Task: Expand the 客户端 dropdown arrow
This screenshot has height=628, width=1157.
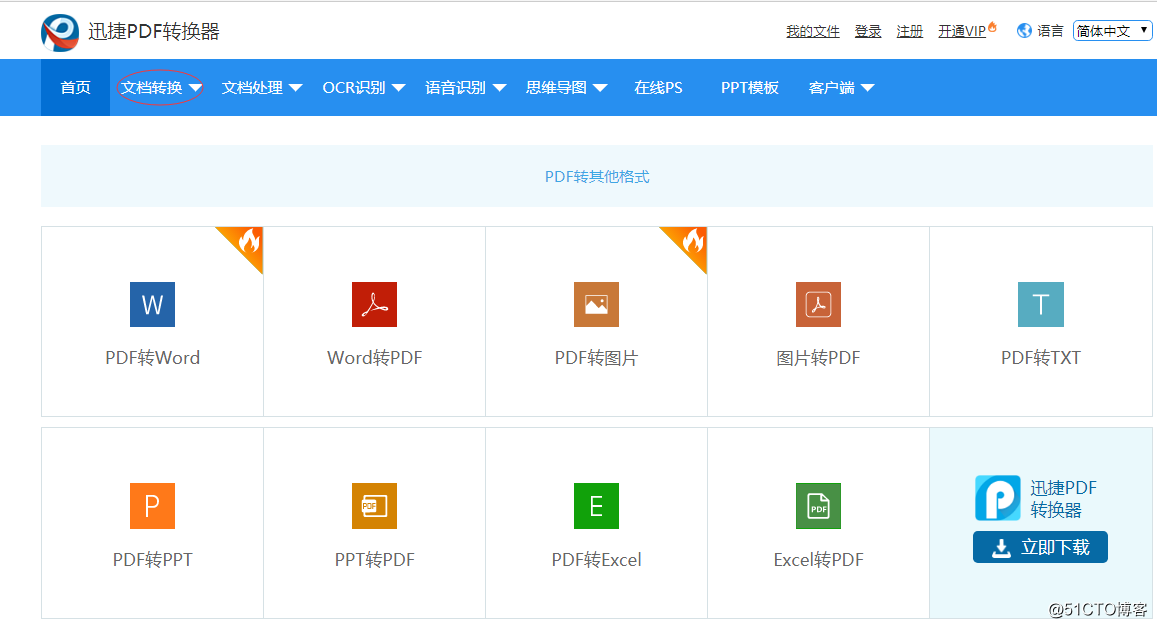Action: pyautogui.click(x=868, y=88)
